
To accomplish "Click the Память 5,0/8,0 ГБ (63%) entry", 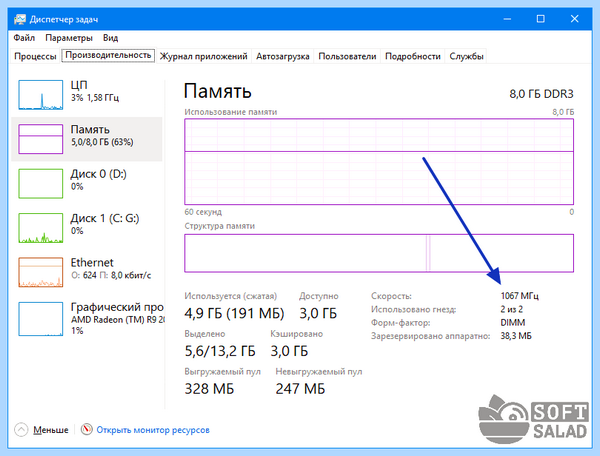I will 87,139.
